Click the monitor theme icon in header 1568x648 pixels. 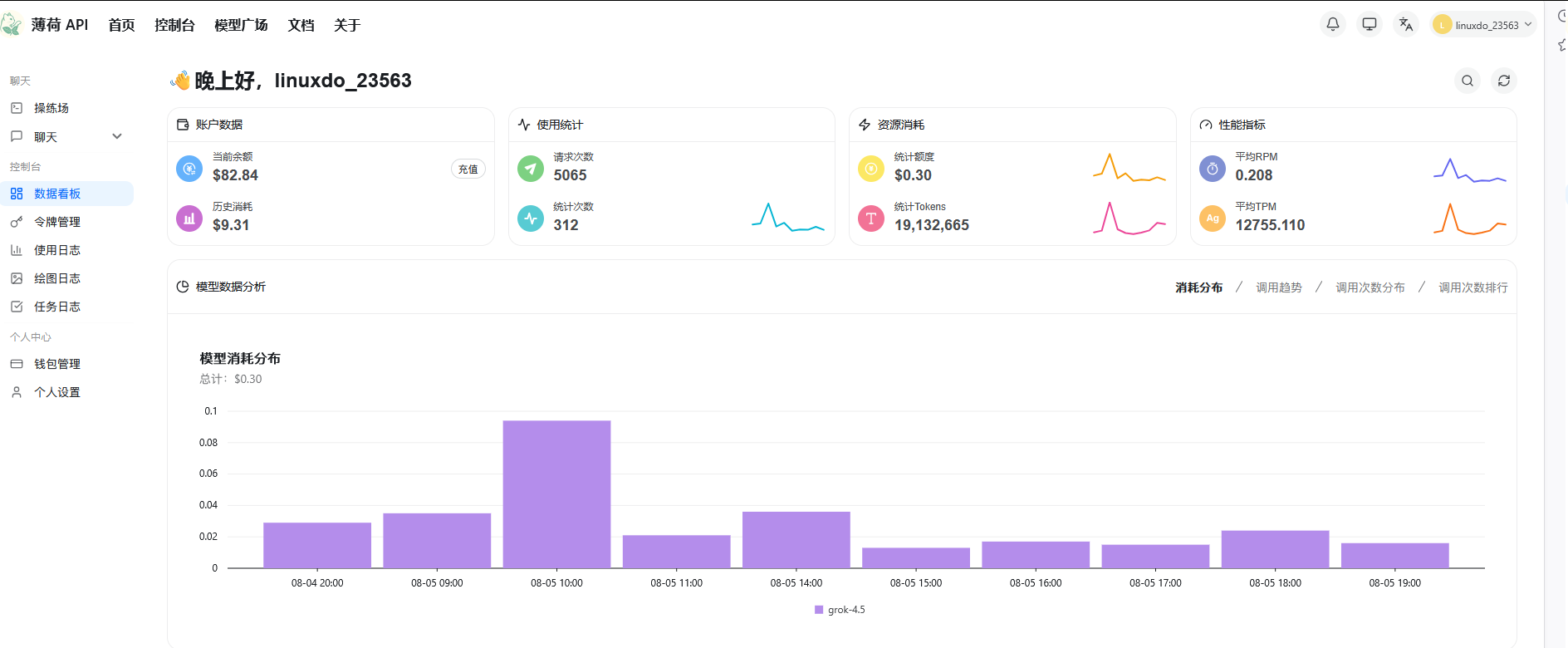pyautogui.click(x=1370, y=24)
